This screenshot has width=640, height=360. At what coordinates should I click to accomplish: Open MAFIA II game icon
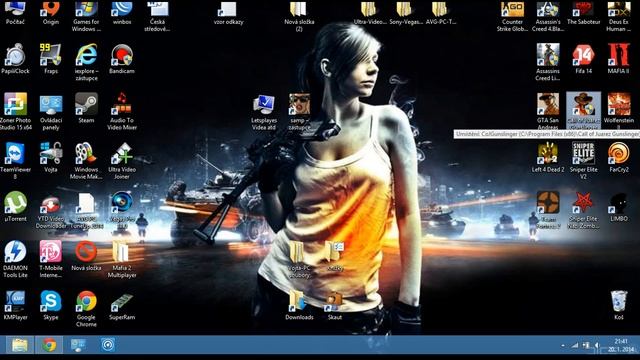[618, 59]
